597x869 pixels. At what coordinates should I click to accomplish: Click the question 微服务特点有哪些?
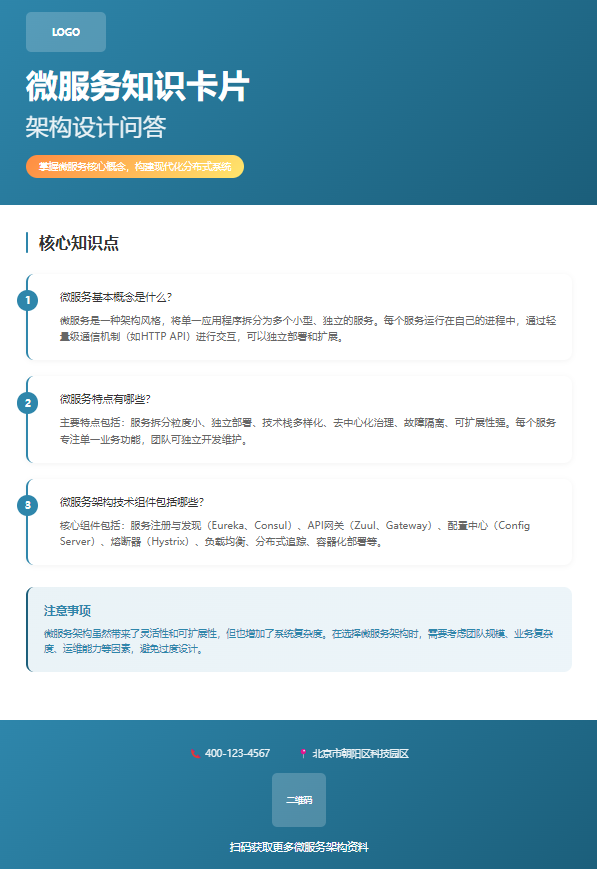(105, 399)
